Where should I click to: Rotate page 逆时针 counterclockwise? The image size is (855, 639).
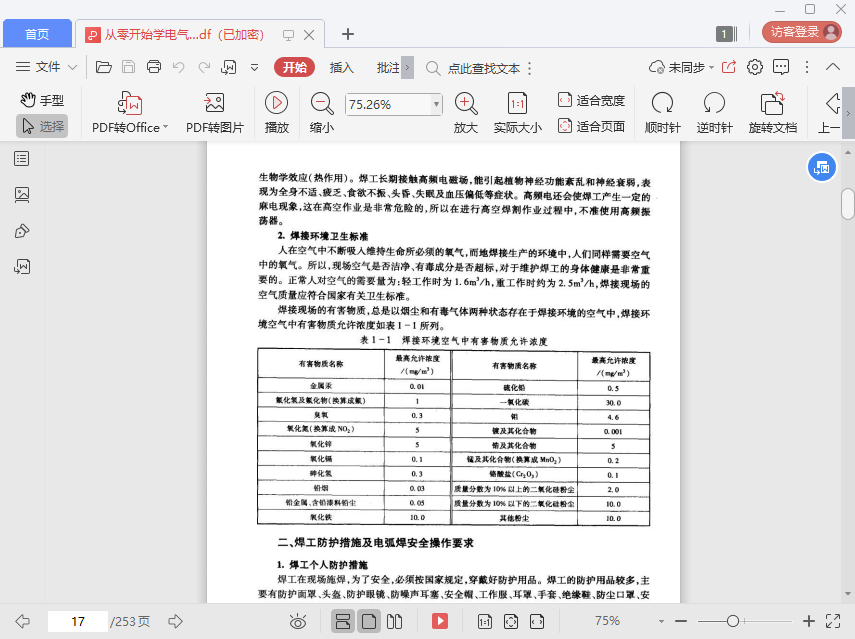(714, 113)
